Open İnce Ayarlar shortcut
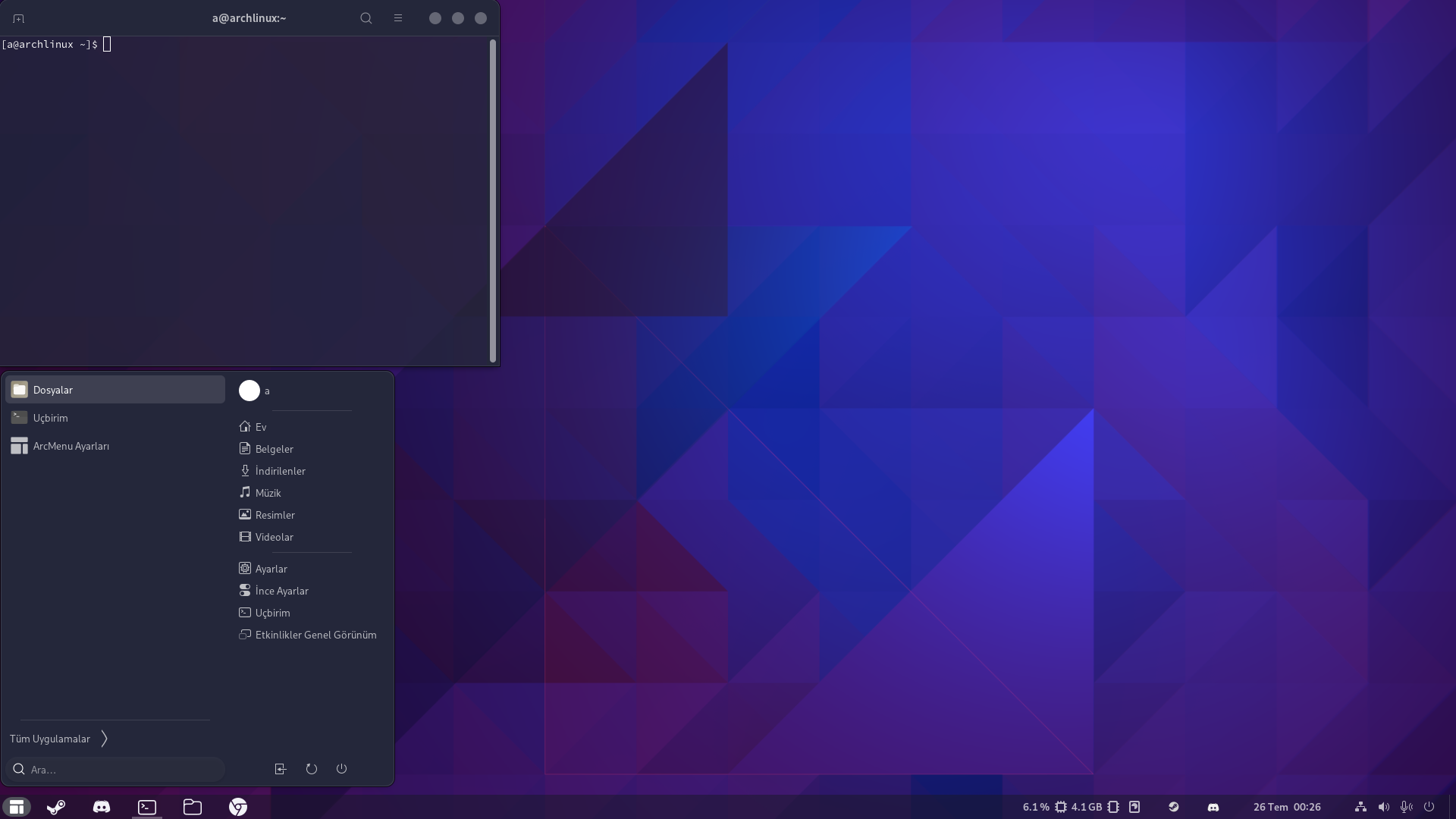 281,591
